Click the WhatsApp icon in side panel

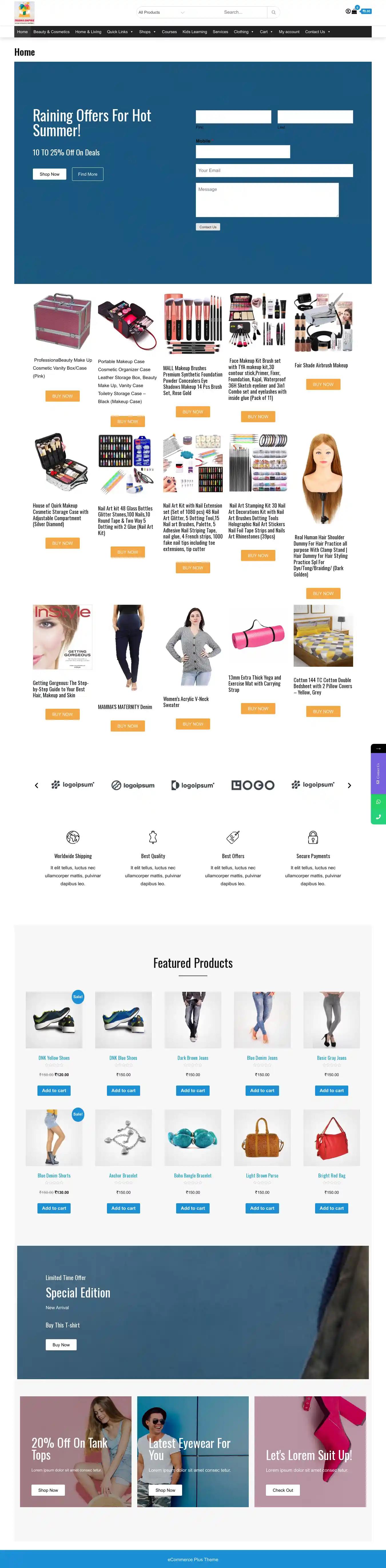[x=378, y=802]
